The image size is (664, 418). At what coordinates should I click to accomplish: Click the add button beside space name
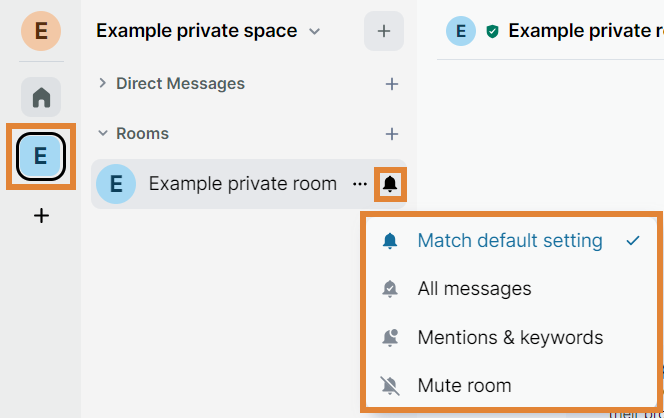(x=384, y=31)
